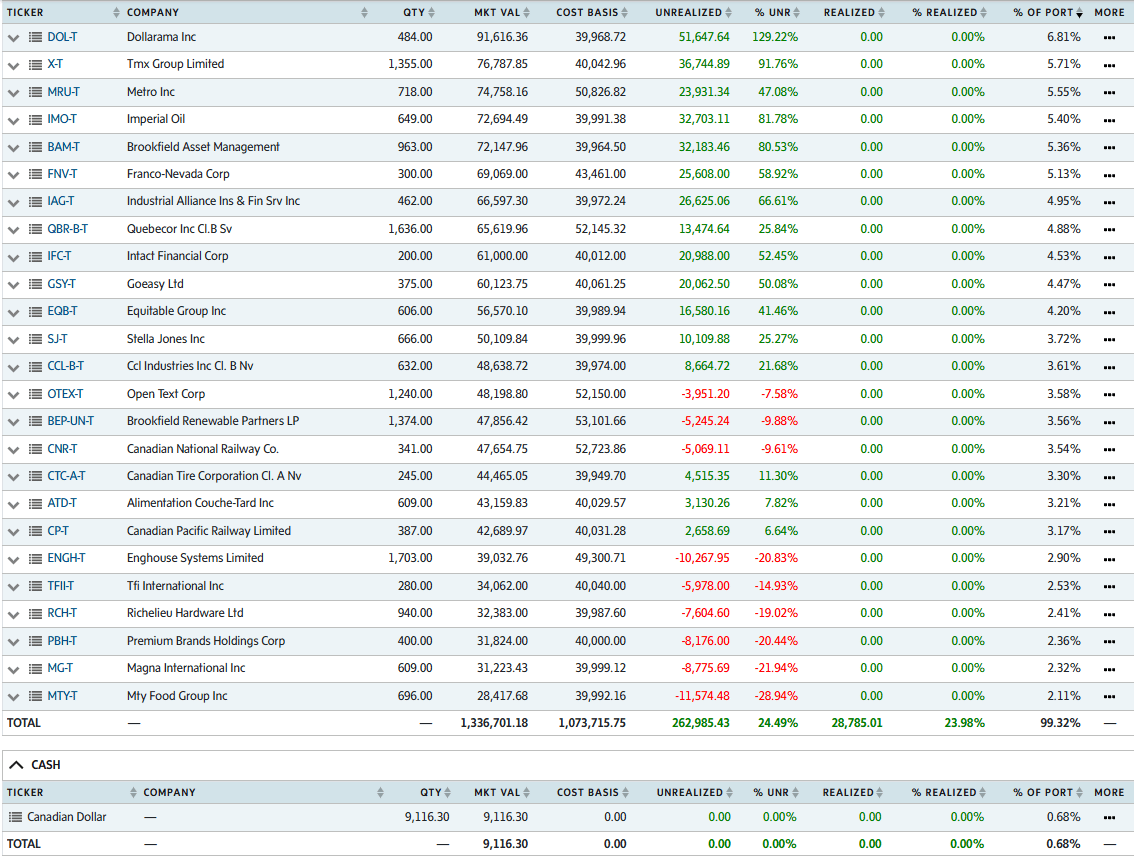
Task: Open list icon for QBR-B-T row
Action: (x=35, y=230)
